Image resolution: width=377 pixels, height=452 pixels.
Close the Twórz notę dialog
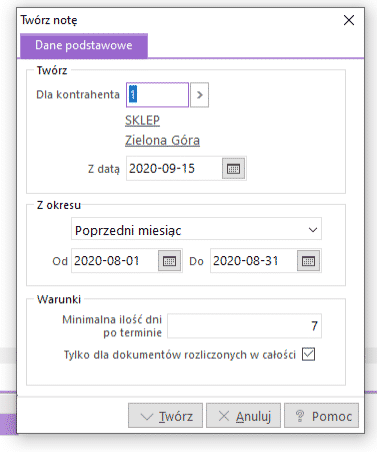pos(349,20)
